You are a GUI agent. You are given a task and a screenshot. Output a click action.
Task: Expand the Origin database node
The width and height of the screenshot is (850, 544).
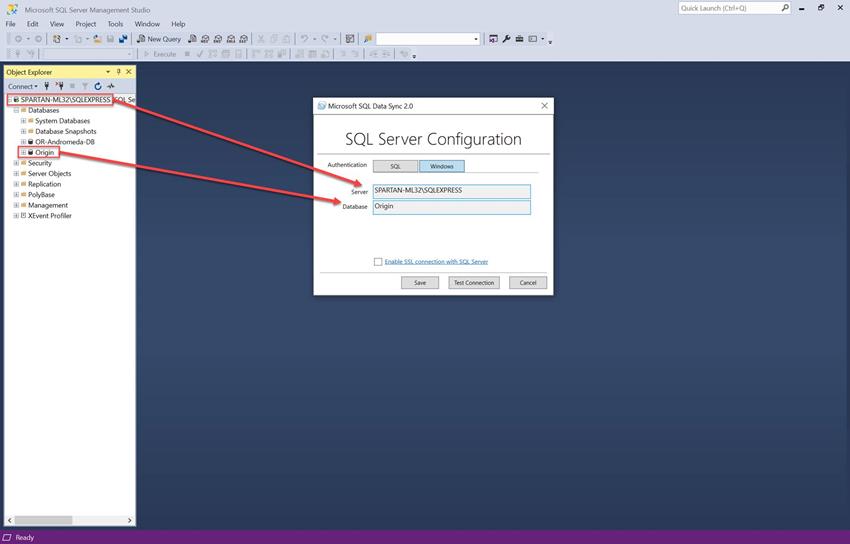[23, 152]
